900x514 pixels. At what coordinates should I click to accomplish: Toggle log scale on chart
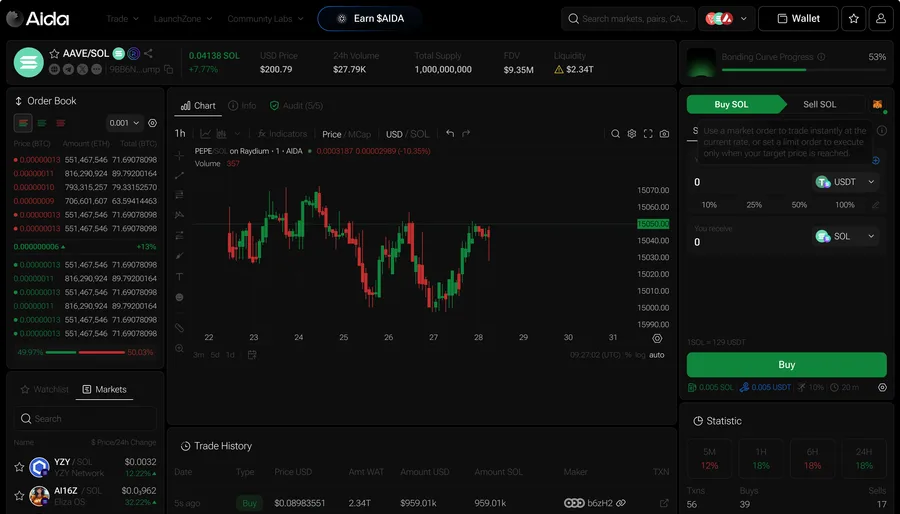click(x=640, y=355)
